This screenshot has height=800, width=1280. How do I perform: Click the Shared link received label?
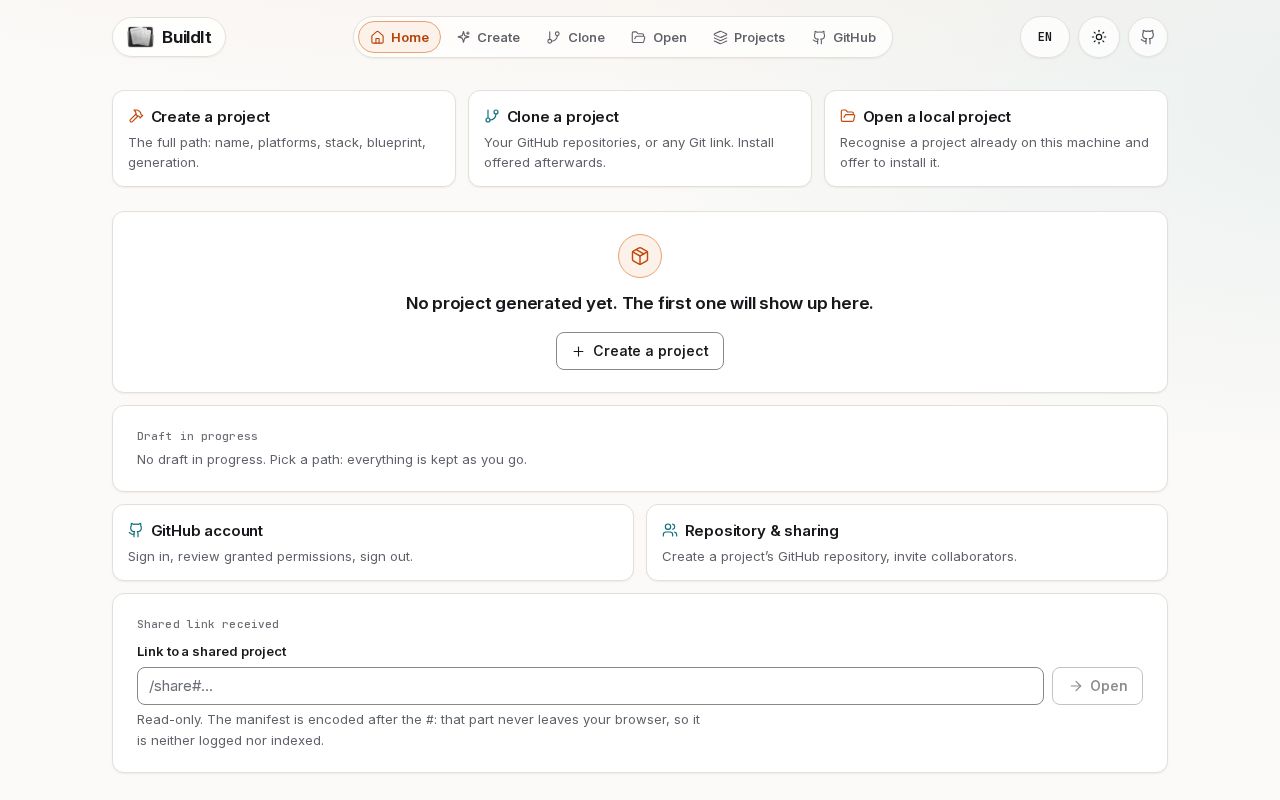click(208, 624)
